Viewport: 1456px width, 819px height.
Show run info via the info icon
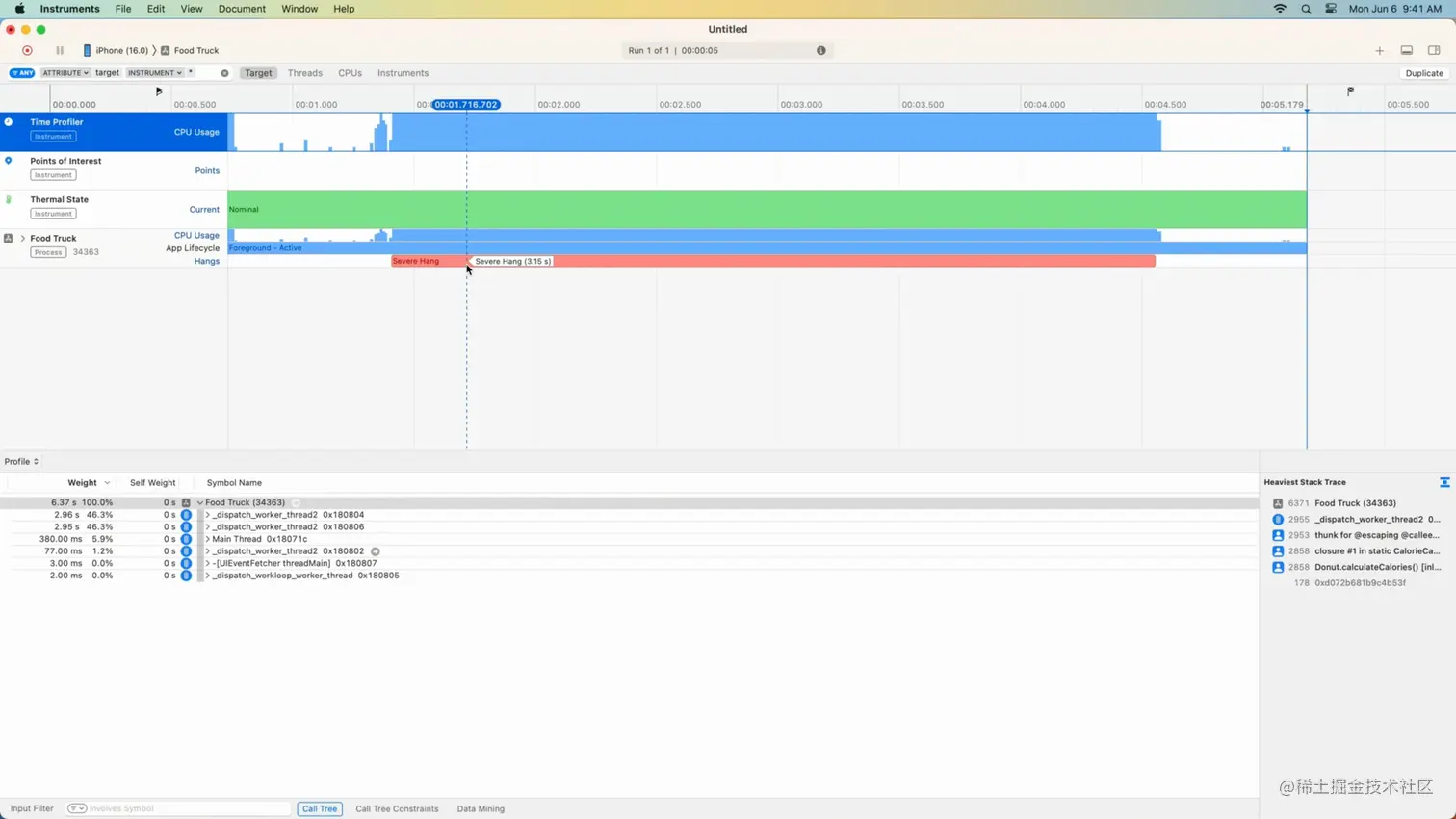(821, 50)
